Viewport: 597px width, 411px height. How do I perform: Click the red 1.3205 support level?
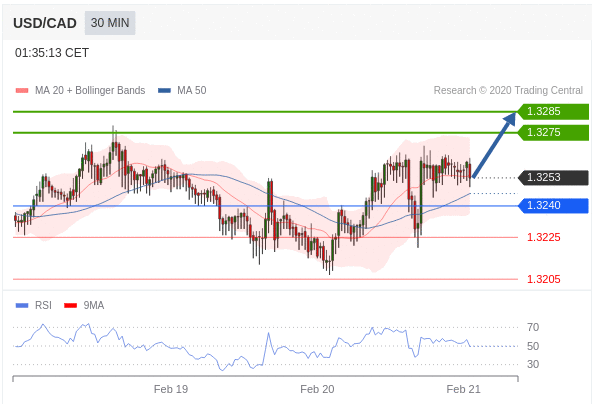tap(543, 279)
